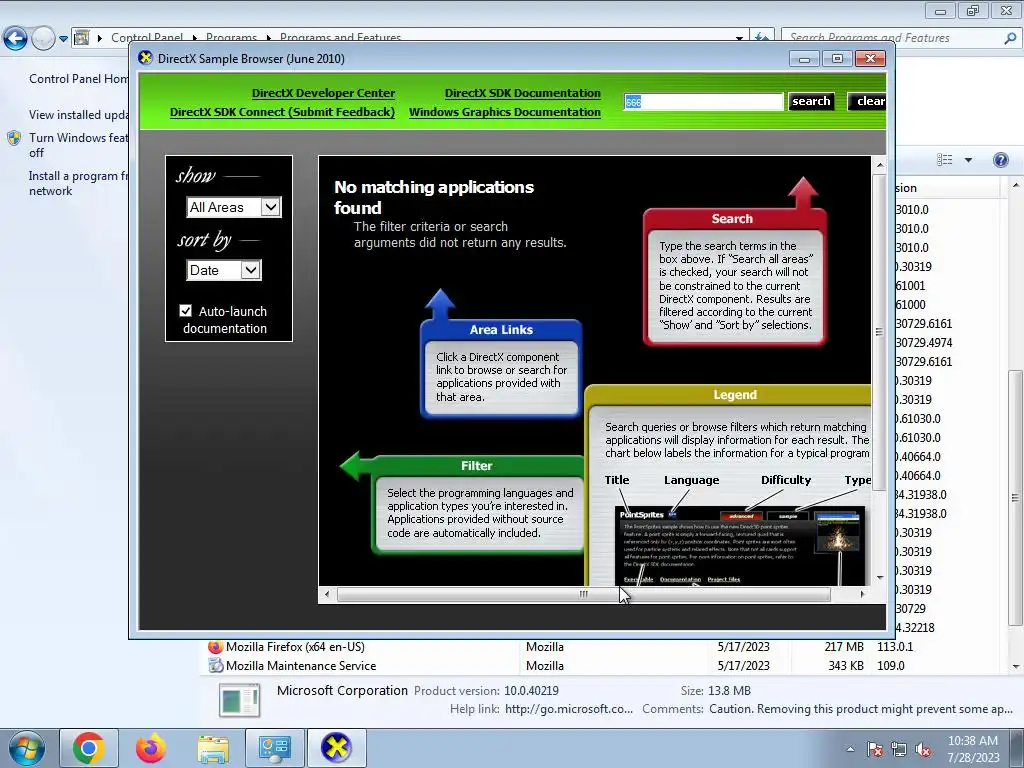Click the Programs and Features breadcrumb
Image resolution: width=1024 pixels, height=768 pixels.
pos(340,37)
